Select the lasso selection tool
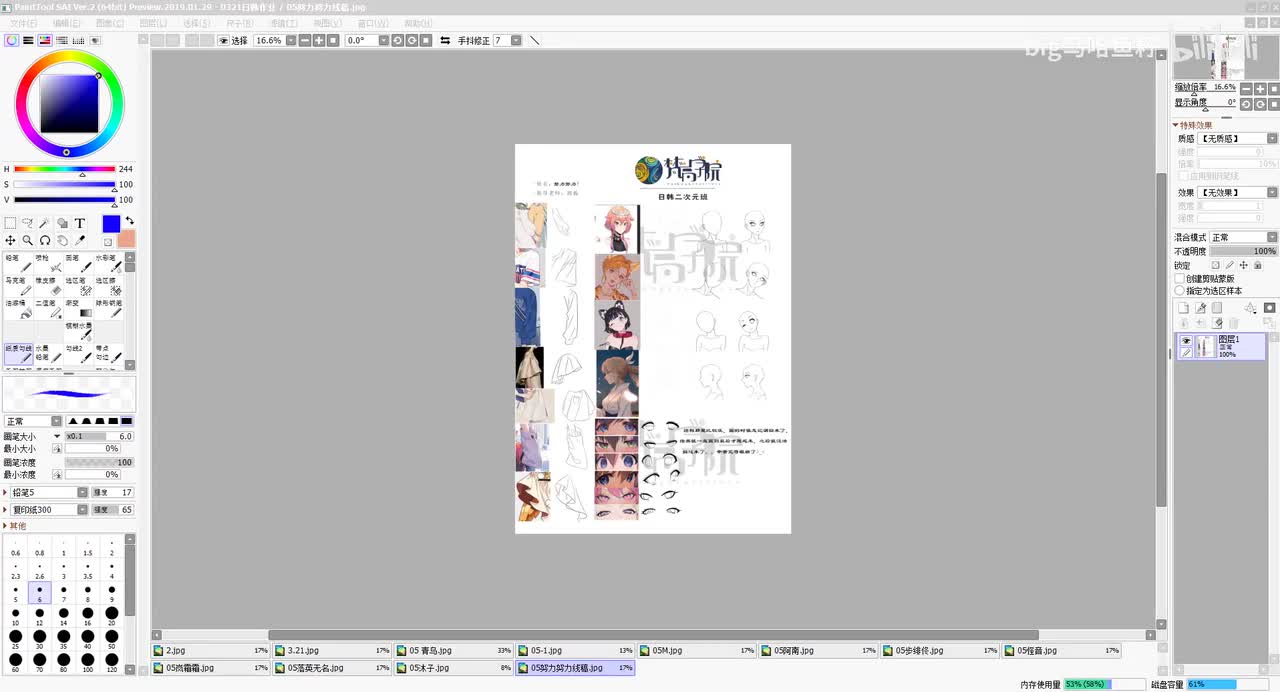 point(27,223)
